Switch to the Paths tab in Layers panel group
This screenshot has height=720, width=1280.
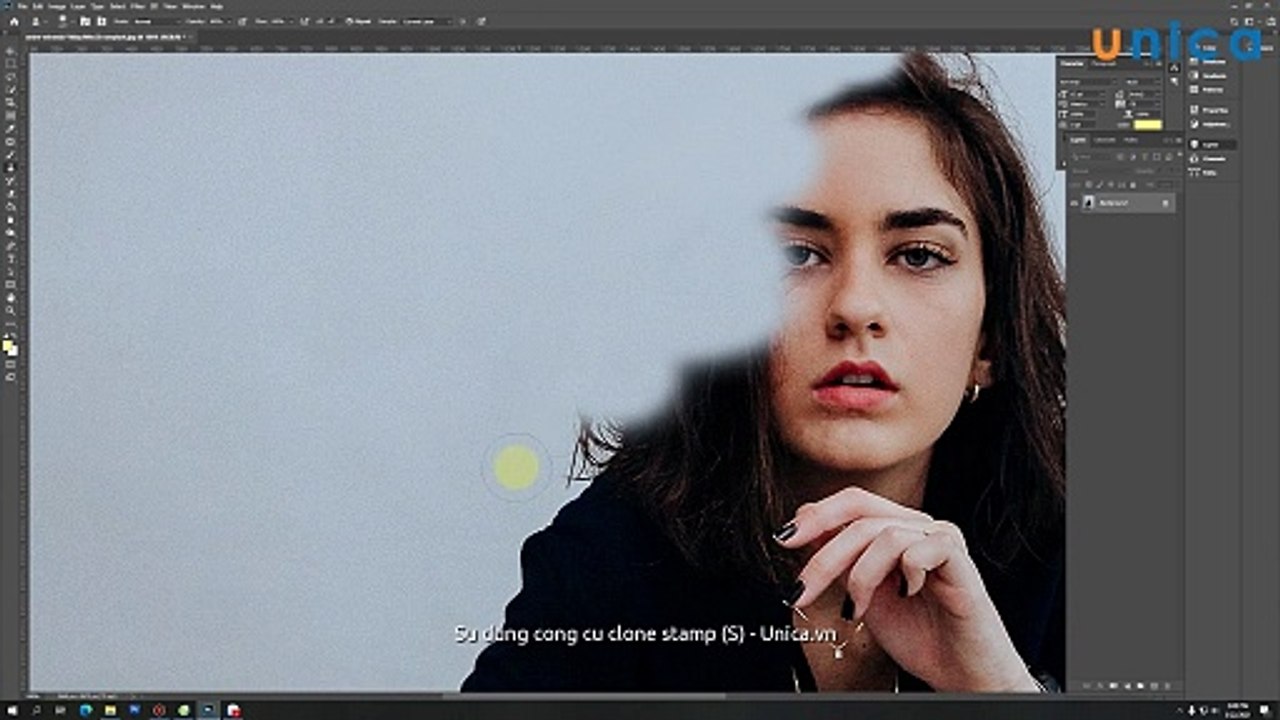point(1131,140)
